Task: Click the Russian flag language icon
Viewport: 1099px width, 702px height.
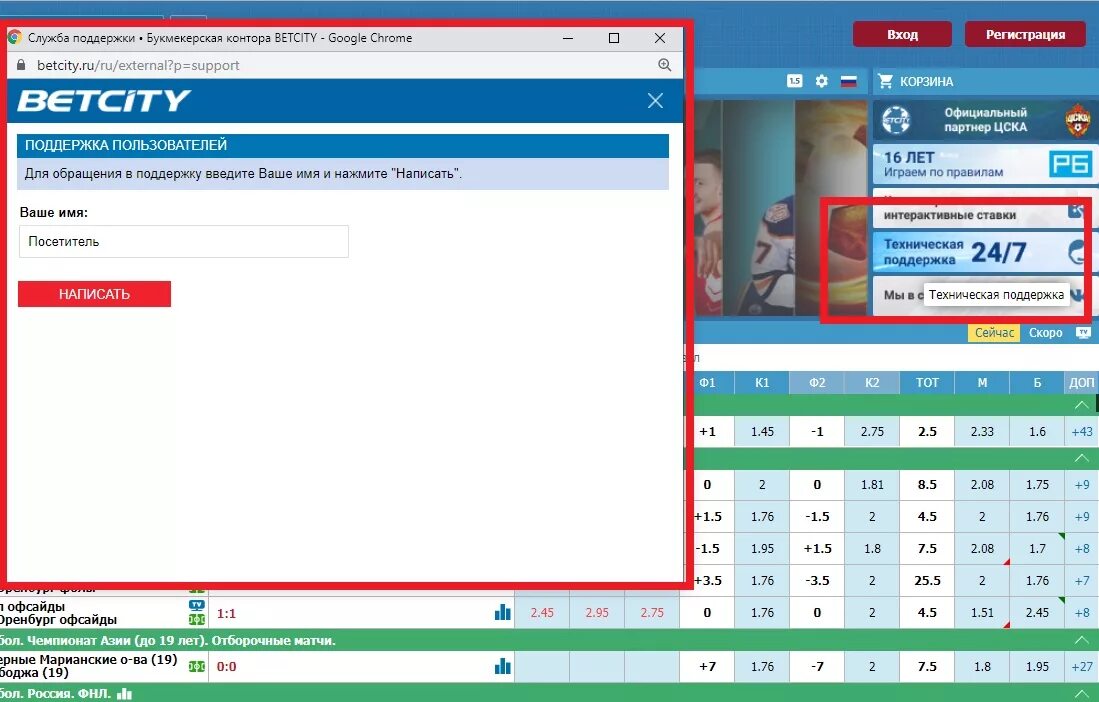Action: pos(849,81)
